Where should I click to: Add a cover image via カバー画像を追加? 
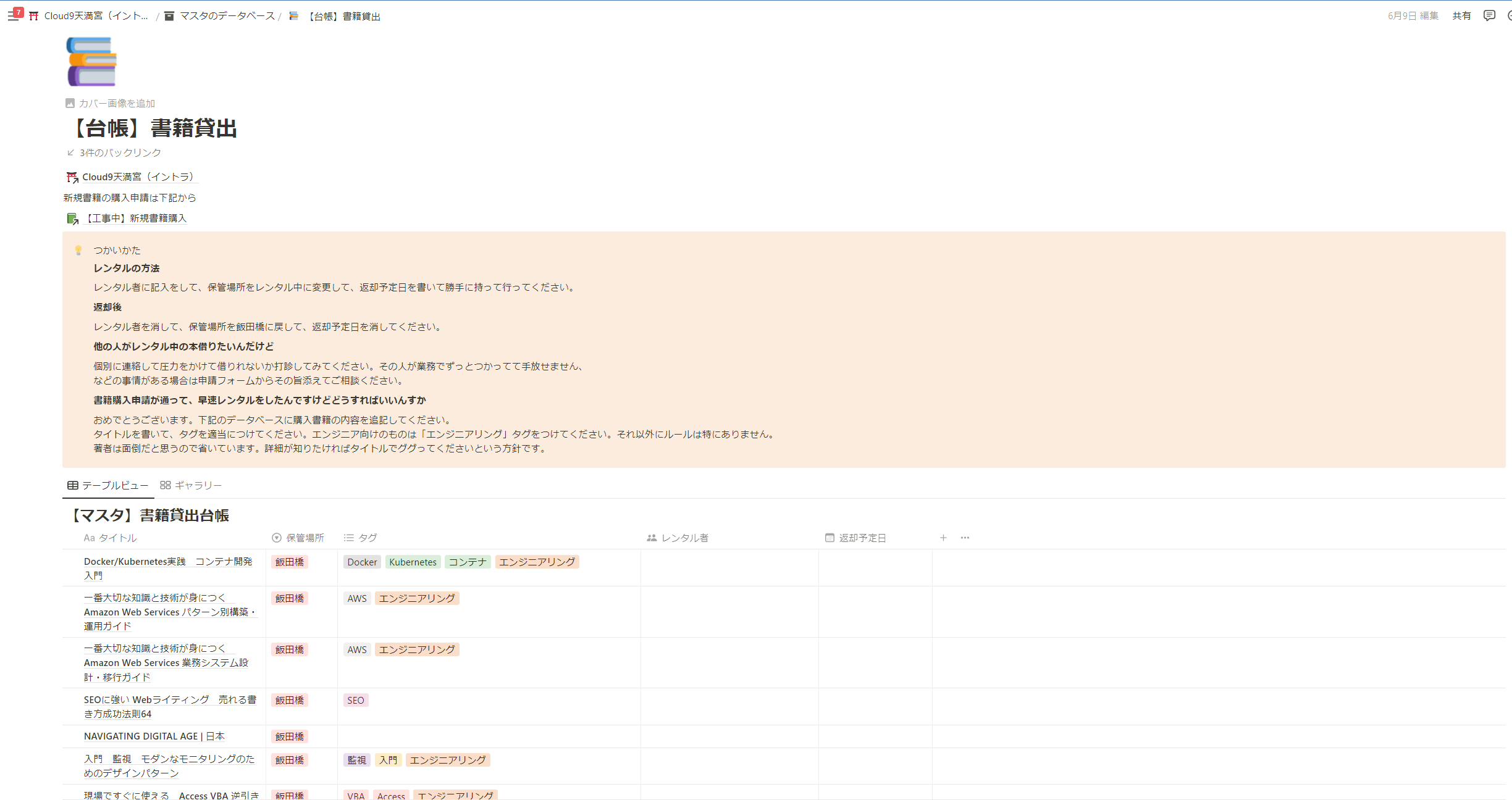(x=111, y=103)
